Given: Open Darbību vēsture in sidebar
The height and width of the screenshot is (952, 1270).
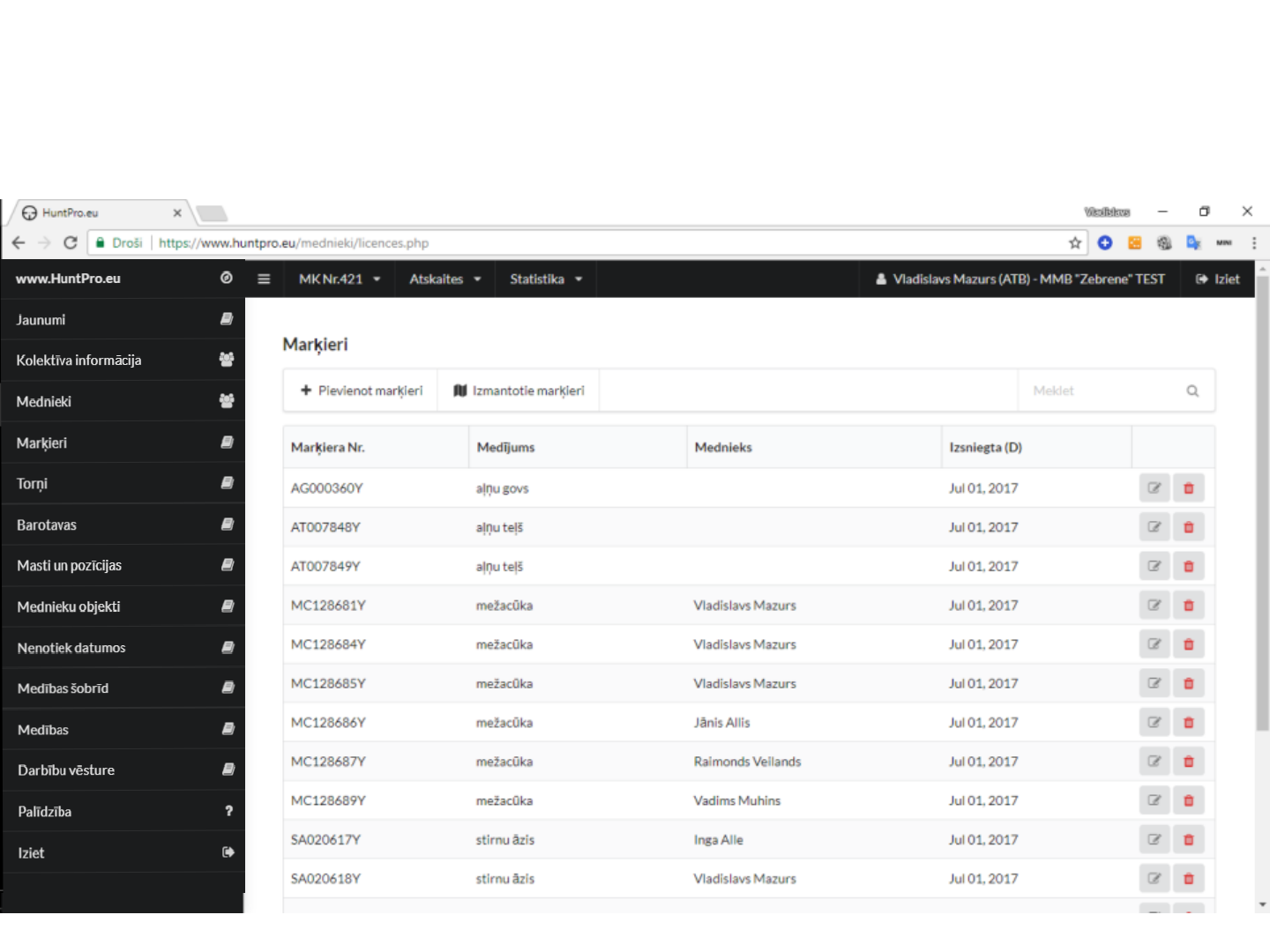Looking at the screenshot, I should [x=123, y=770].
